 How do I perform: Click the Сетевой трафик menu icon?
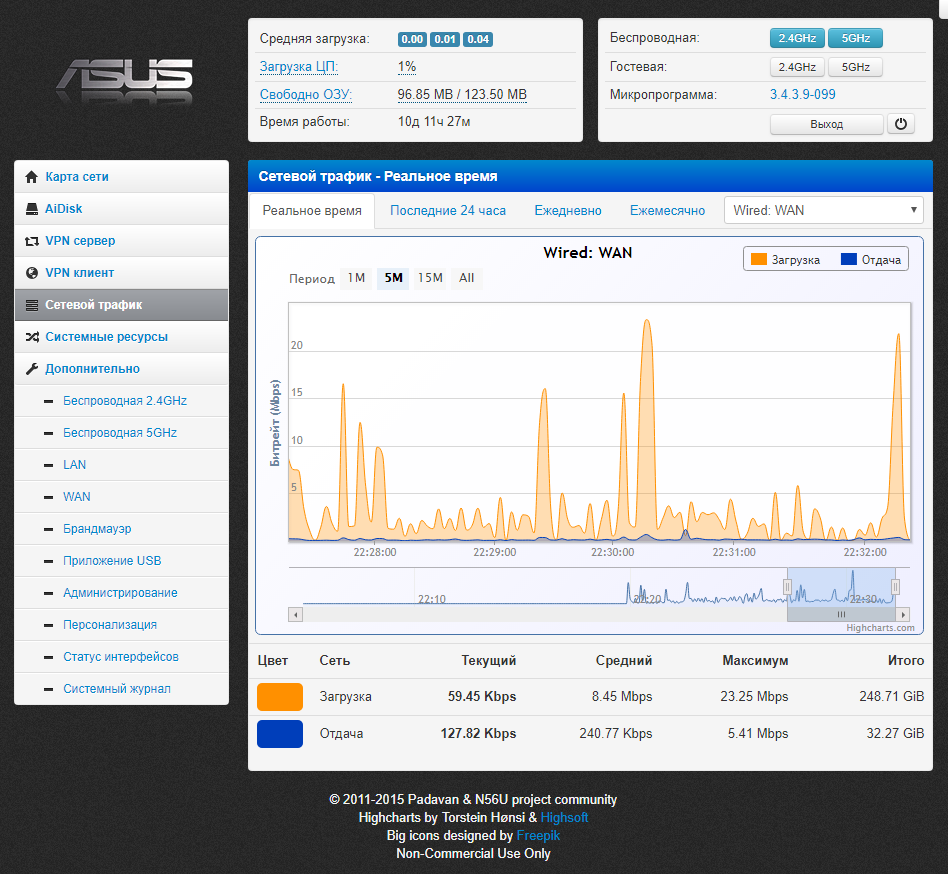tap(31, 305)
